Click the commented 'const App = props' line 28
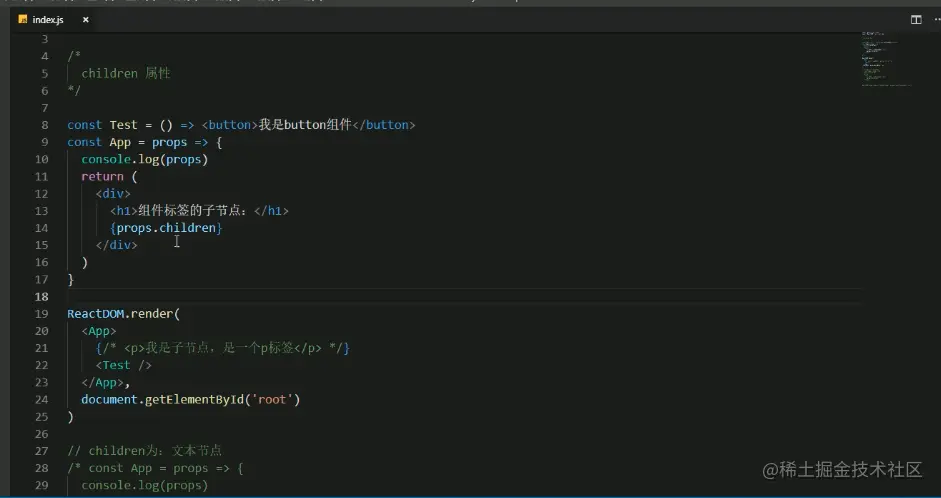Viewport: 941px width, 498px height. tap(155, 468)
